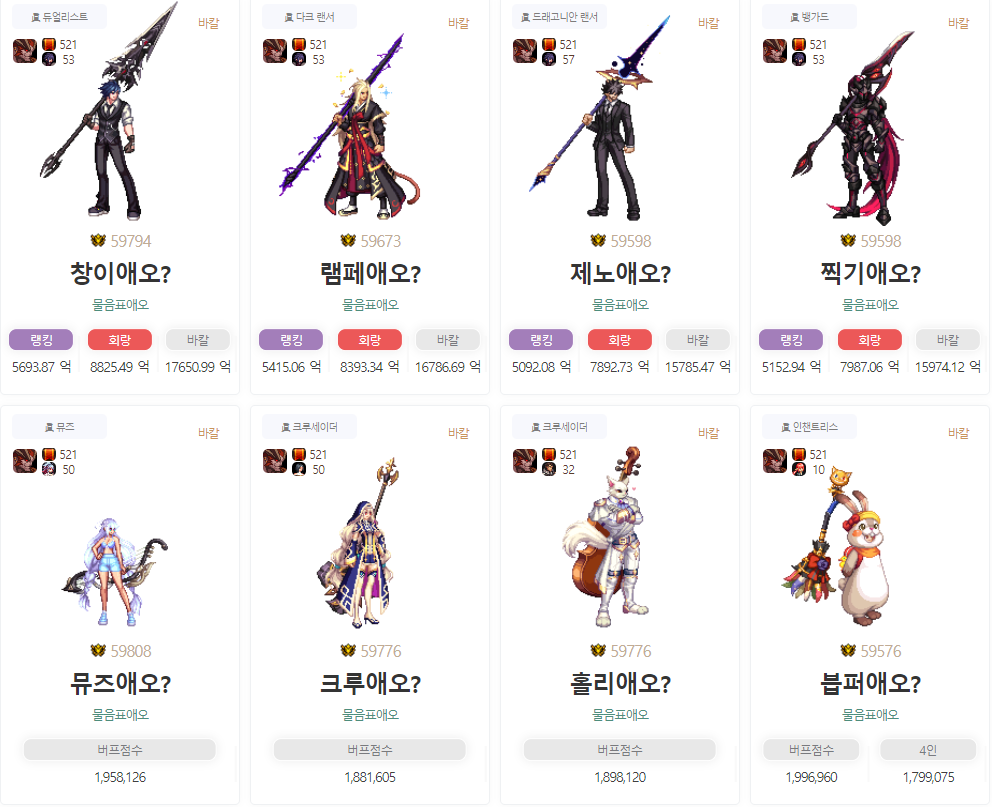Click the fame crest icon beside 59808
The width and height of the screenshot is (992, 807).
(97, 651)
